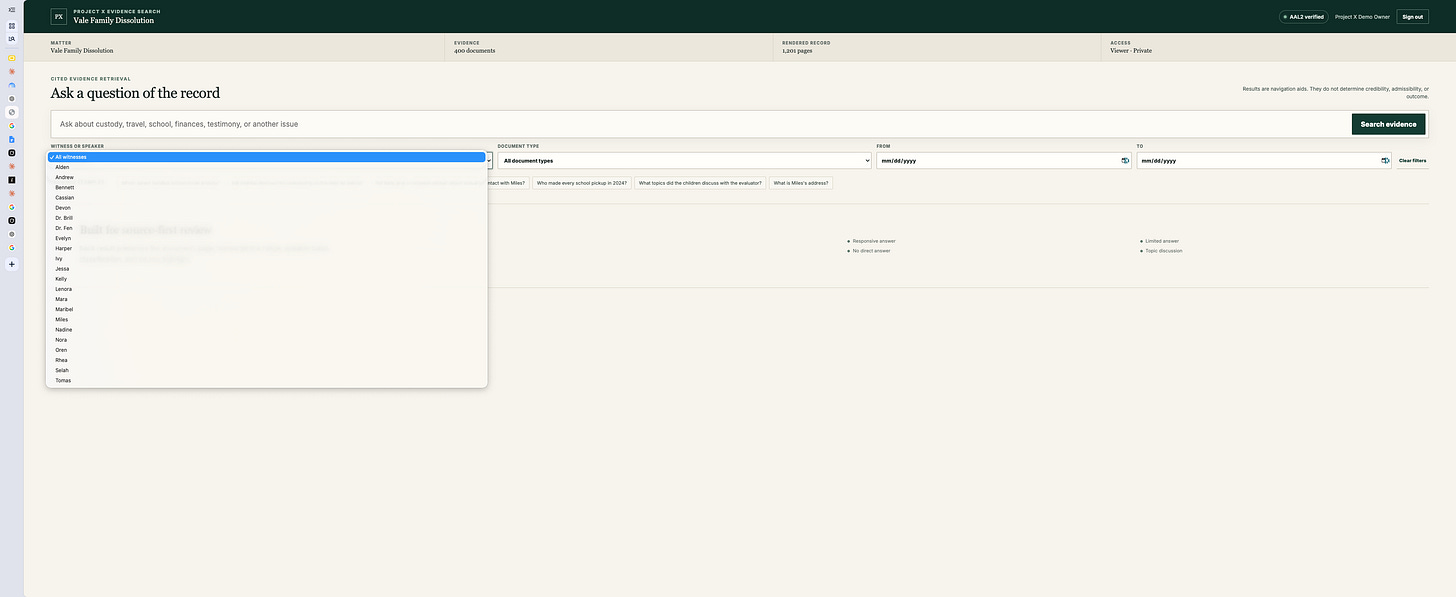Filter by witness Nadine
Screen dimensions: 1456x597
(266, 330)
